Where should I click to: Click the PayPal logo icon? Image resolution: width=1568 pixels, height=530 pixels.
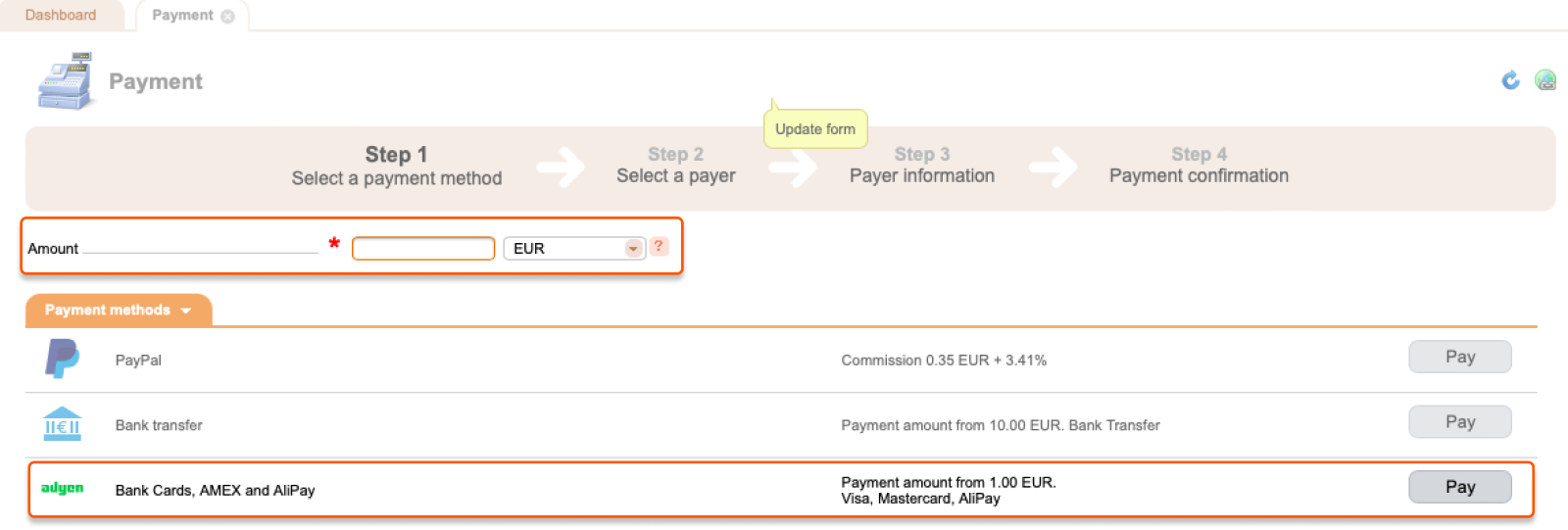click(63, 359)
